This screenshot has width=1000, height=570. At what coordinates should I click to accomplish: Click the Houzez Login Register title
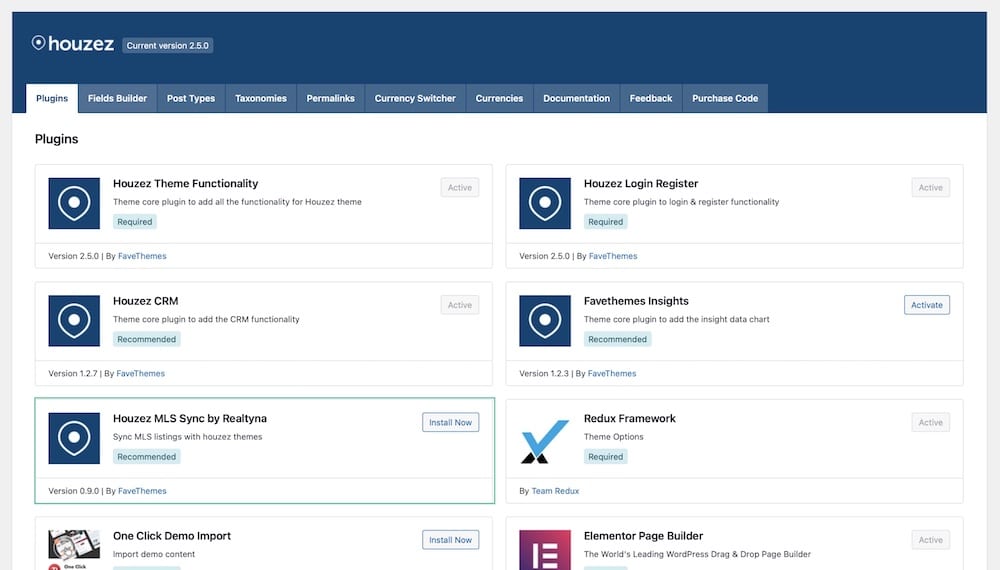point(641,184)
